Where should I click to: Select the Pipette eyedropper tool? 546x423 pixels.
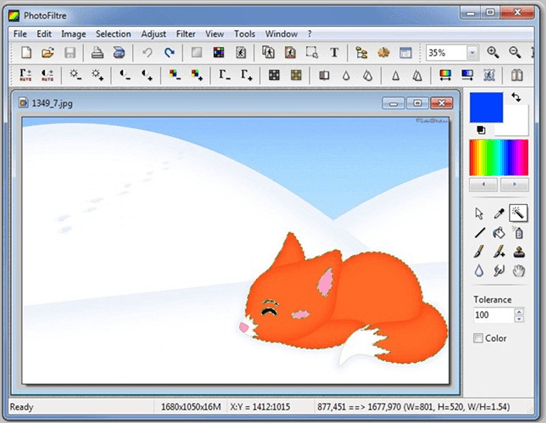tap(499, 213)
